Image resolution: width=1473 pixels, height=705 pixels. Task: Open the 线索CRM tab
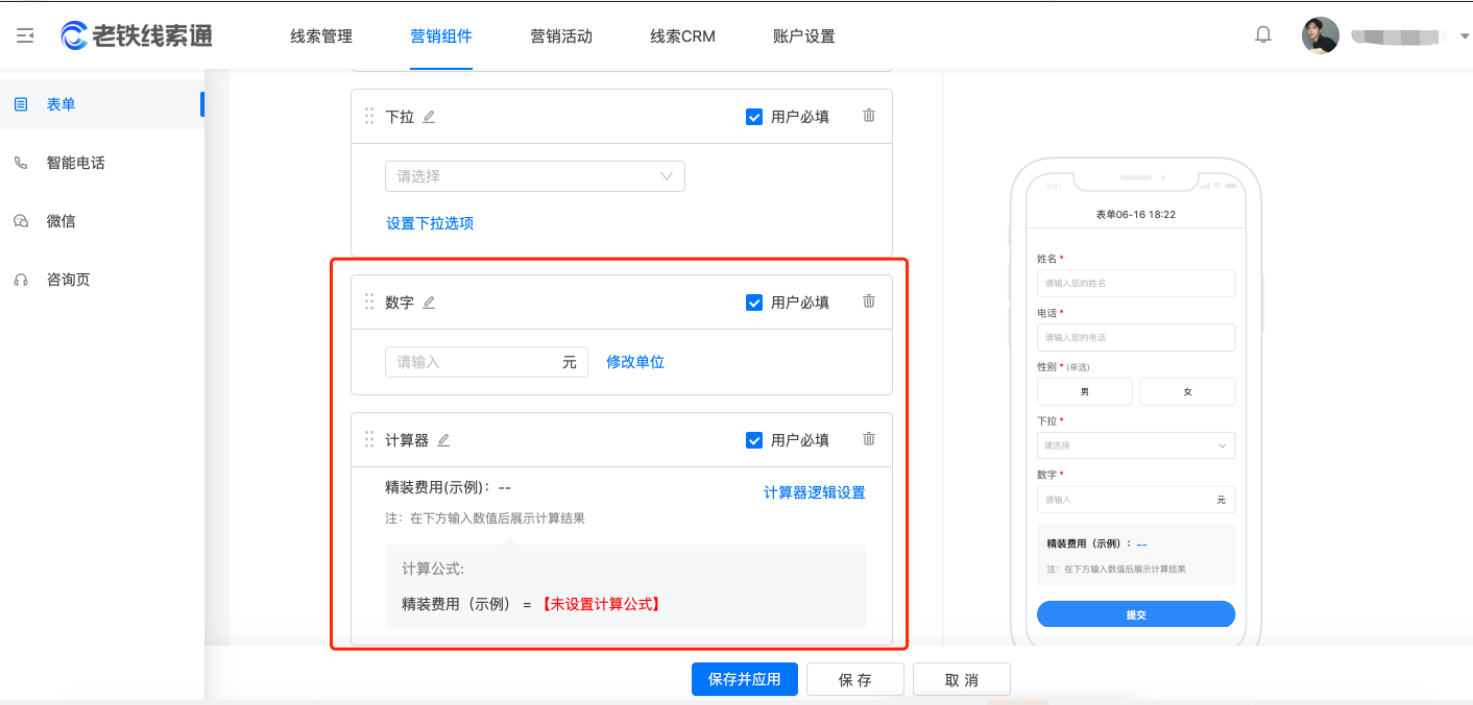click(x=681, y=36)
